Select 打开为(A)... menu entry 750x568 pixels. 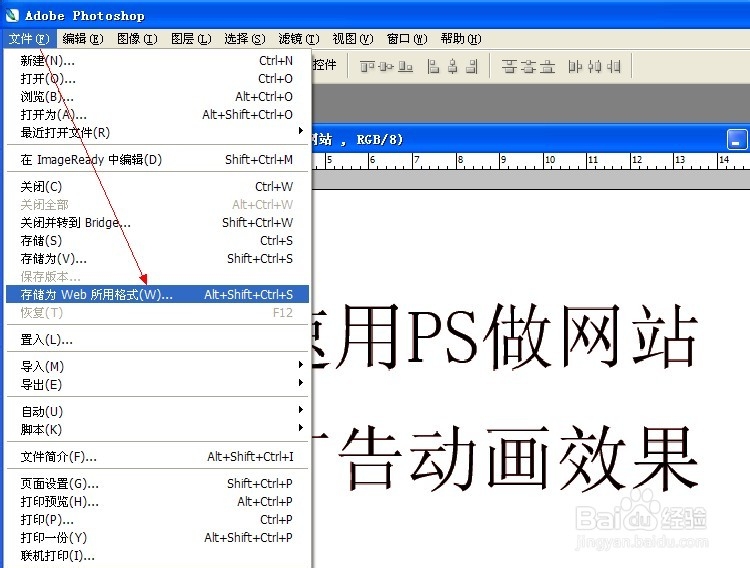point(157,115)
